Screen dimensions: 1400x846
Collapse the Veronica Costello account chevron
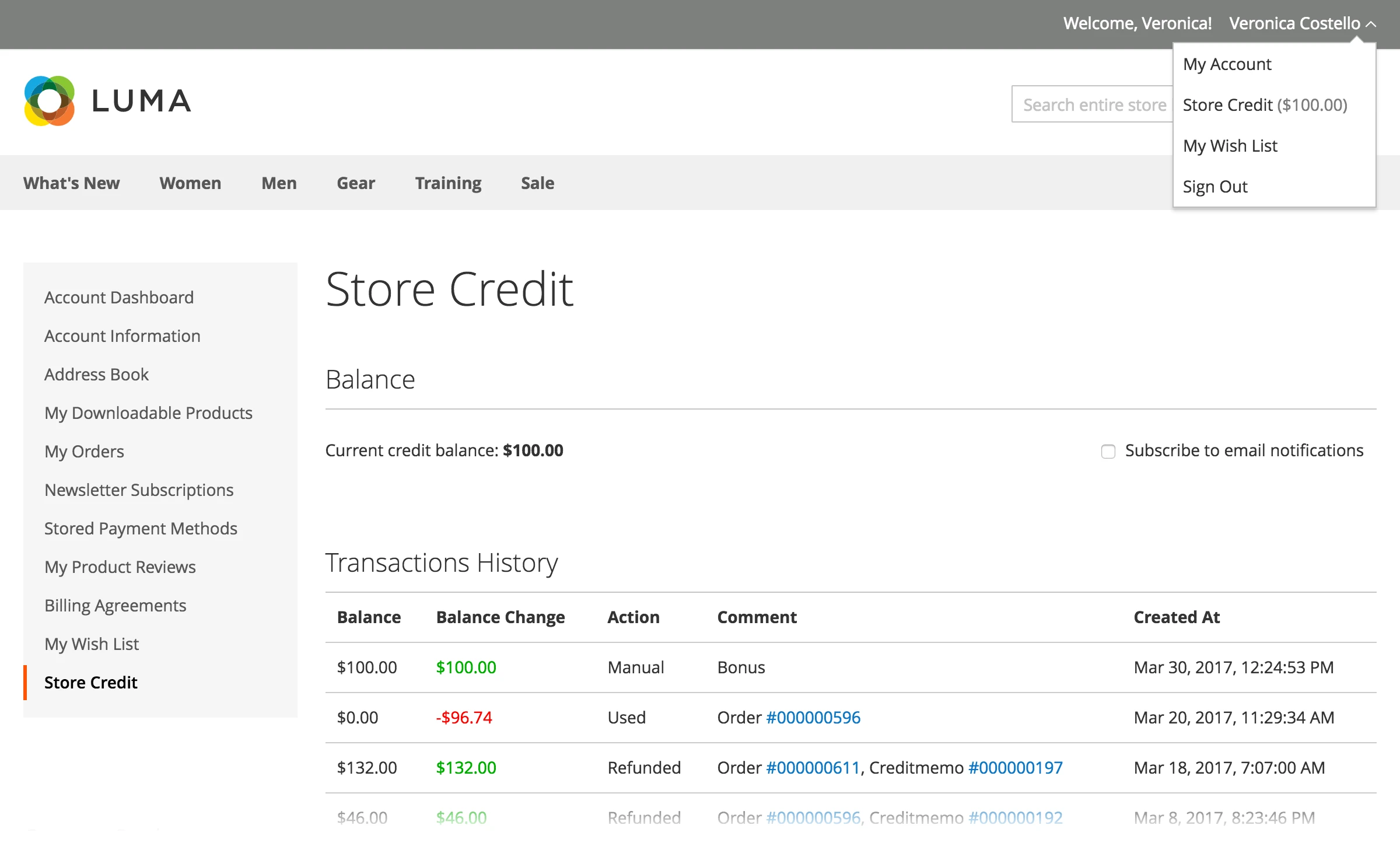pos(1372,24)
